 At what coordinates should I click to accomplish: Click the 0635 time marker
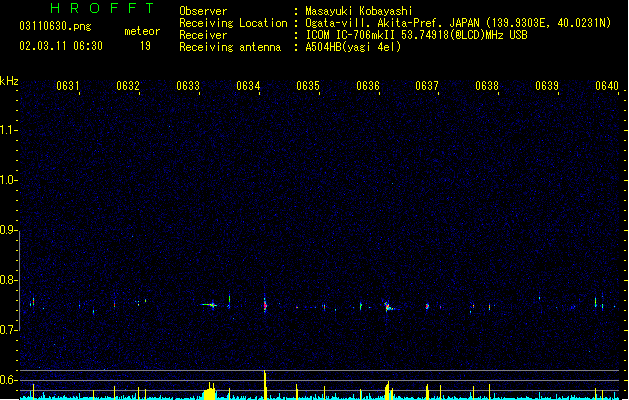(308, 86)
